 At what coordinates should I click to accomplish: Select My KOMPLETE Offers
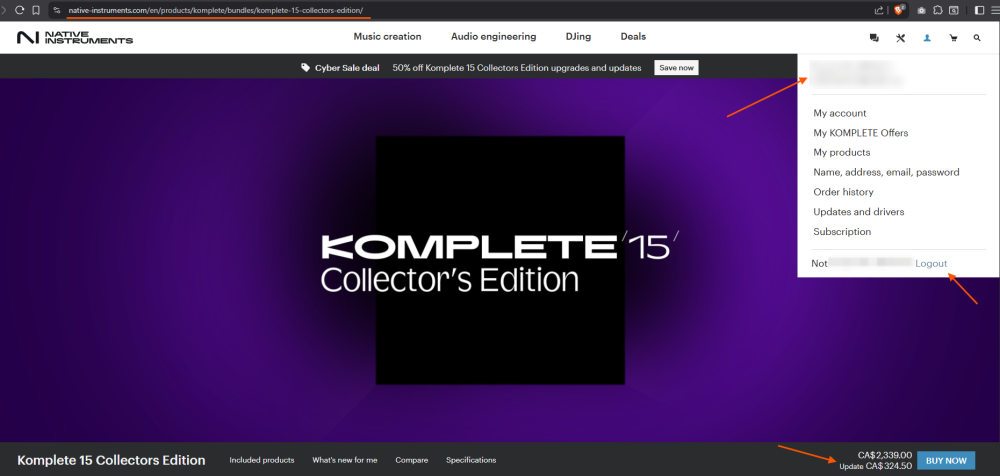point(860,133)
